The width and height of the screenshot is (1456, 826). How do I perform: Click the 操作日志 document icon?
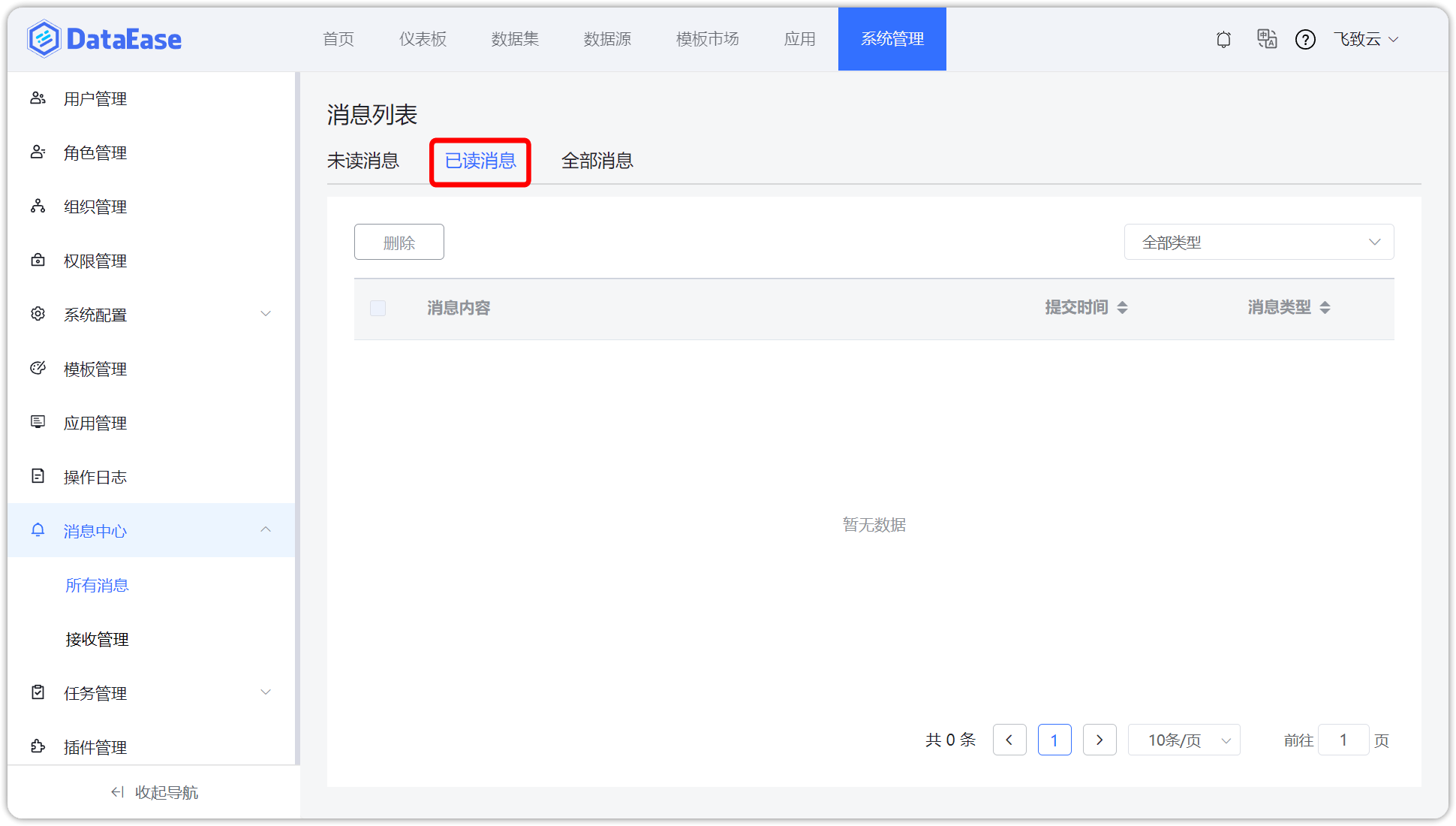pyautogui.click(x=38, y=476)
